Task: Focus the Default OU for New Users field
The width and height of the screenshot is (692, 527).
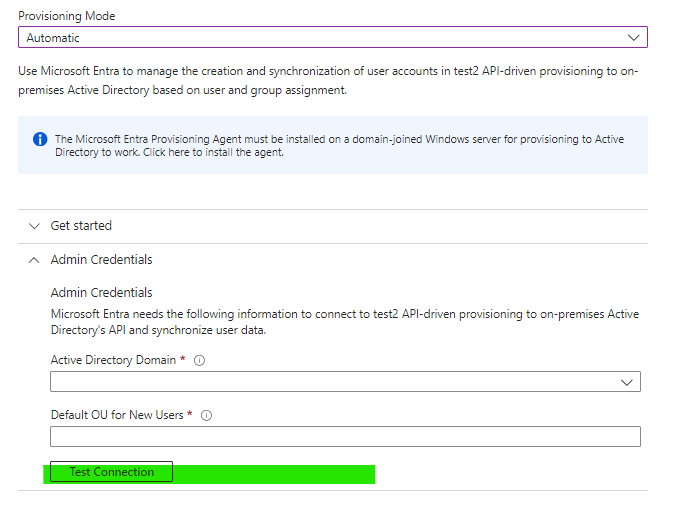Action: click(345, 437)
